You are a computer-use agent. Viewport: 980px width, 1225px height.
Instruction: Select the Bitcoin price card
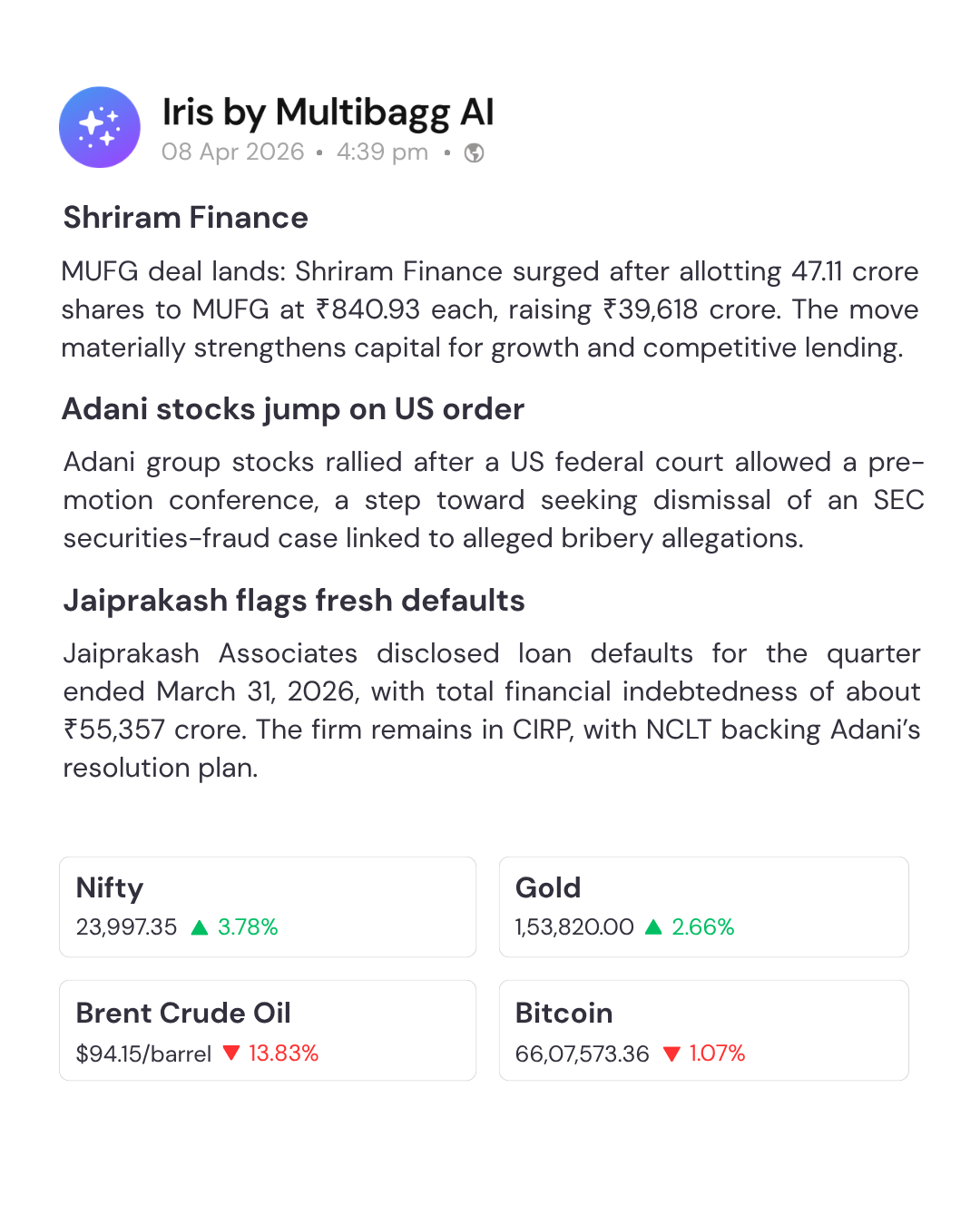tap(703, 1030)
